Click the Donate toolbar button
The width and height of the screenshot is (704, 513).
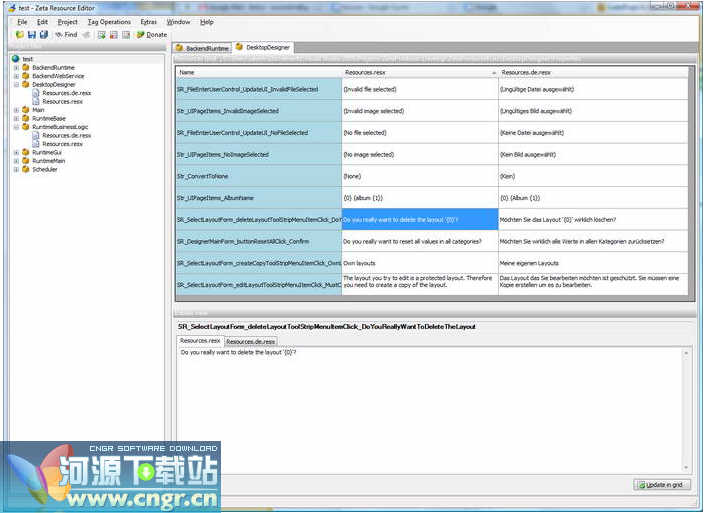[152, 35]
